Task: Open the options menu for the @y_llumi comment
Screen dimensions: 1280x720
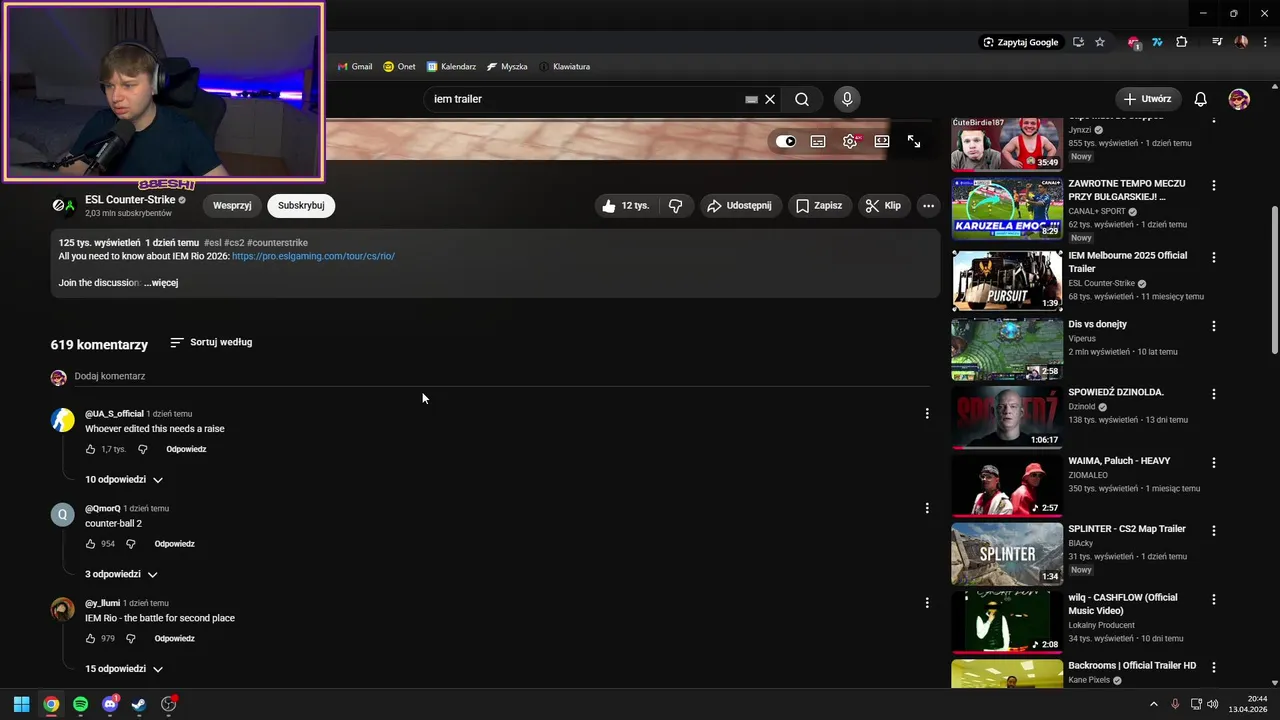Action: 927,603
